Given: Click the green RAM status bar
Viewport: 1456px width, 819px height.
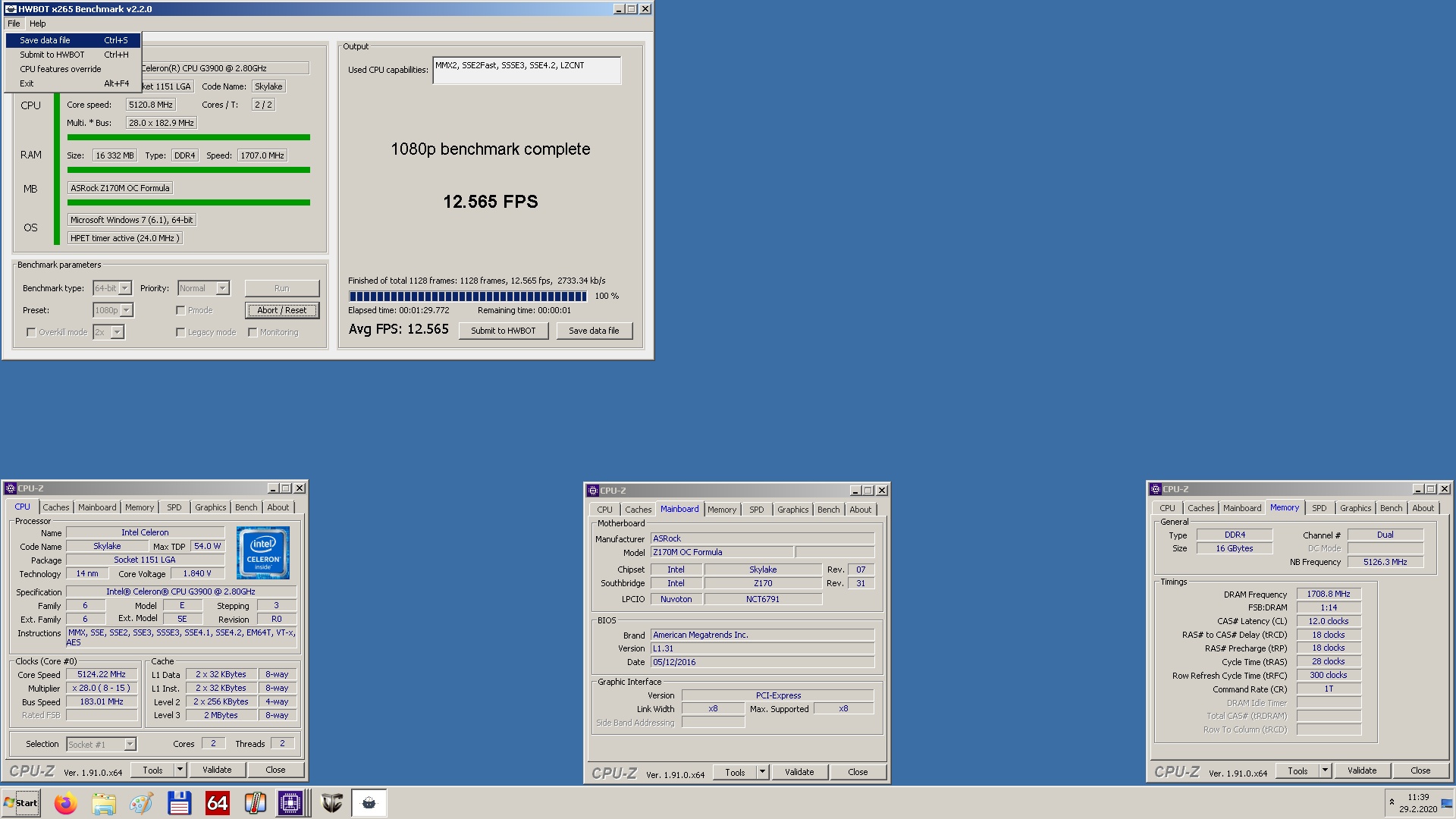Looking at the screenshot, I should [x=189, y=170].
